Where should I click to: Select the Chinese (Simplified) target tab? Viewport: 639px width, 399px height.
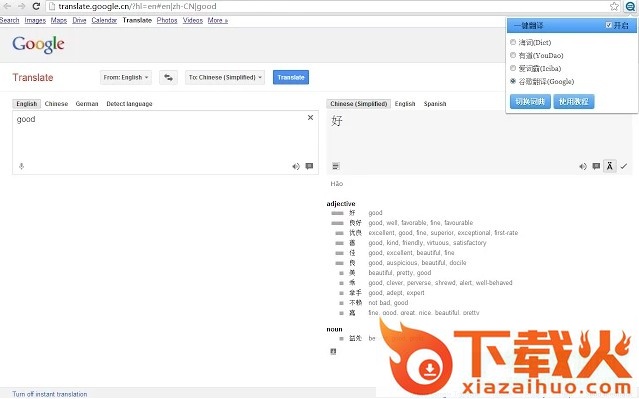pyautogui.click(x=359, y=104)
